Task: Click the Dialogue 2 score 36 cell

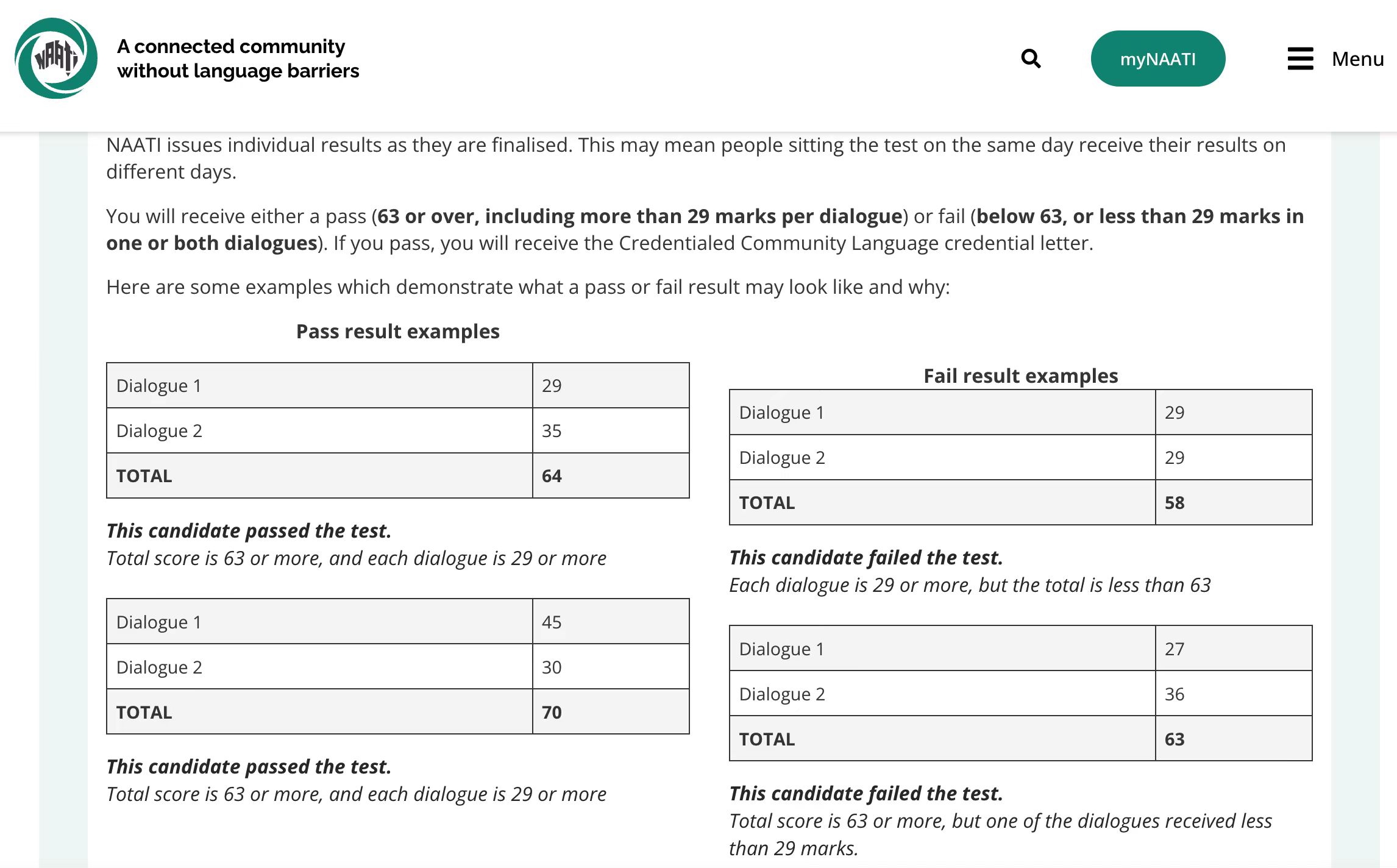Action: pos(1234,694)
